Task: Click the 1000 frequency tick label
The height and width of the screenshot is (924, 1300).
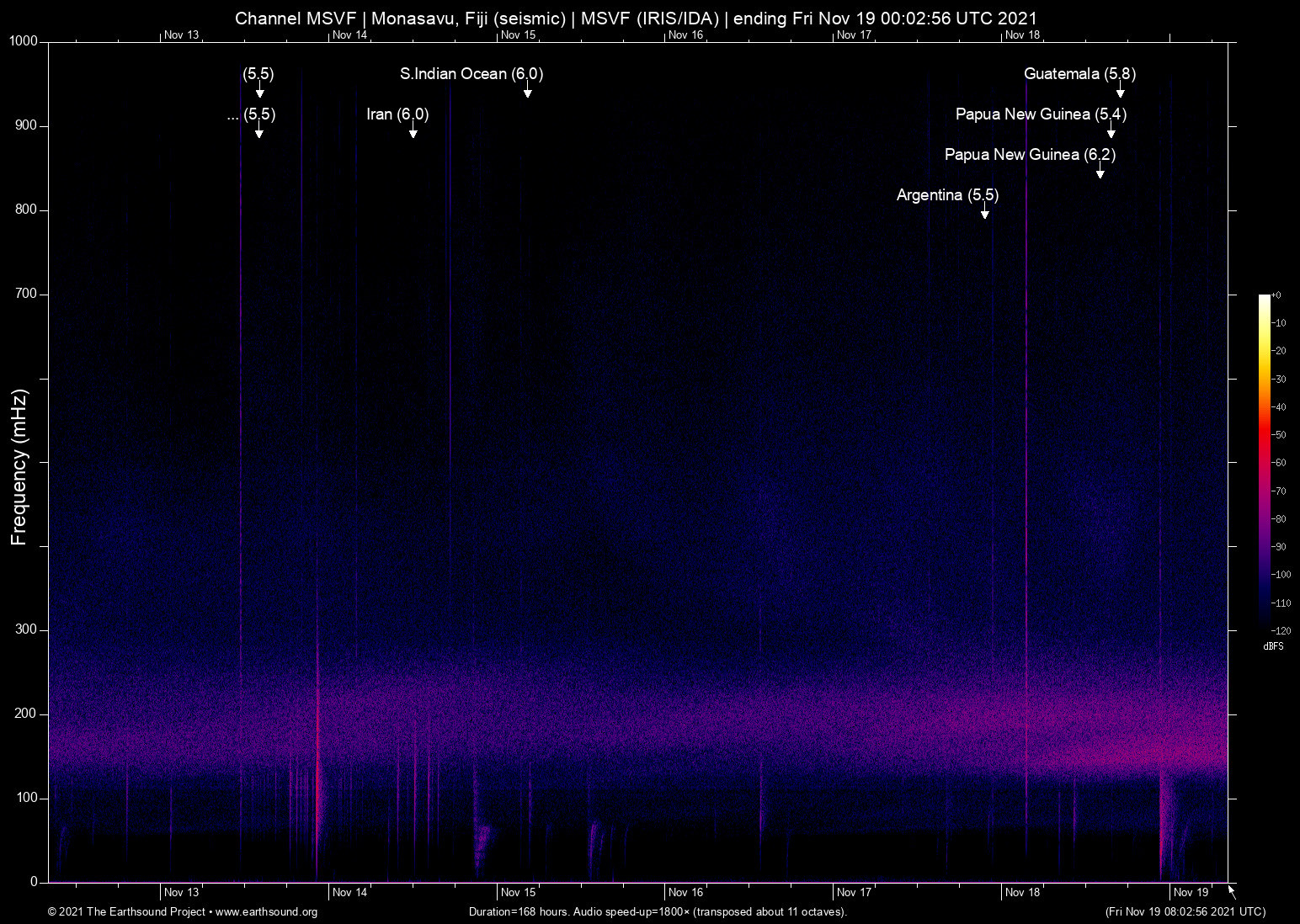Action: [x=22, y=40]
